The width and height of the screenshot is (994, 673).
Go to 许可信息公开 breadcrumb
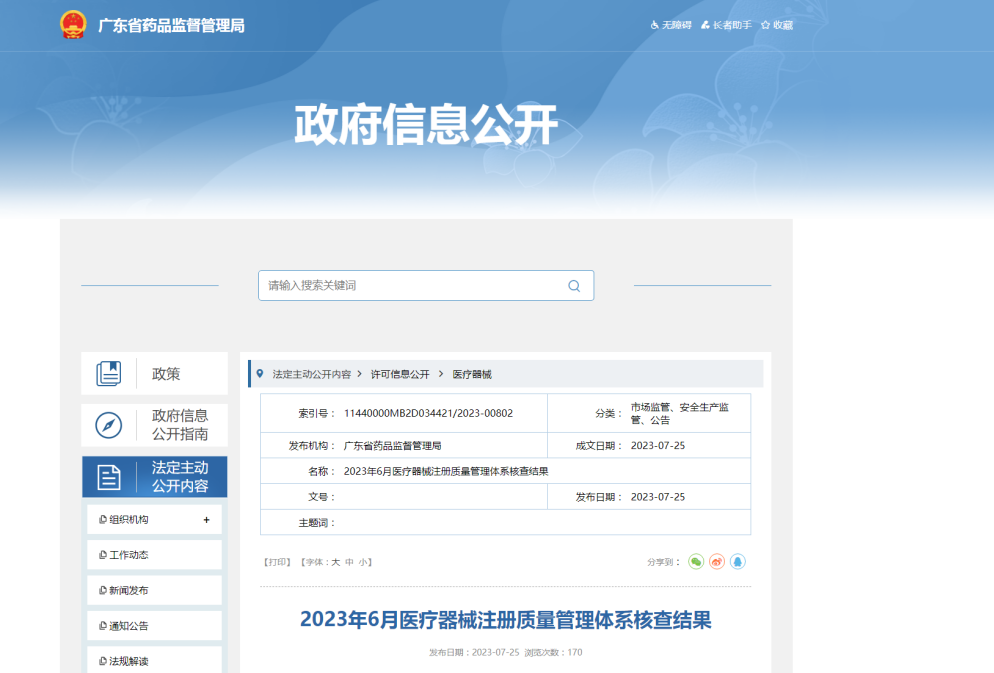[400, 375]
